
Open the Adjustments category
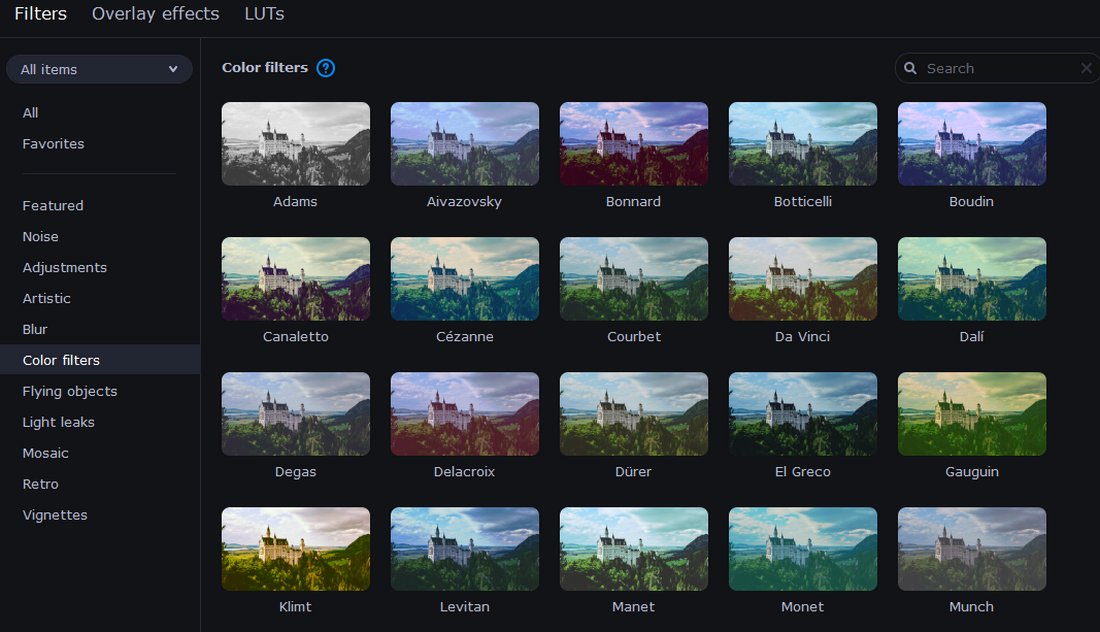[65, 267]
